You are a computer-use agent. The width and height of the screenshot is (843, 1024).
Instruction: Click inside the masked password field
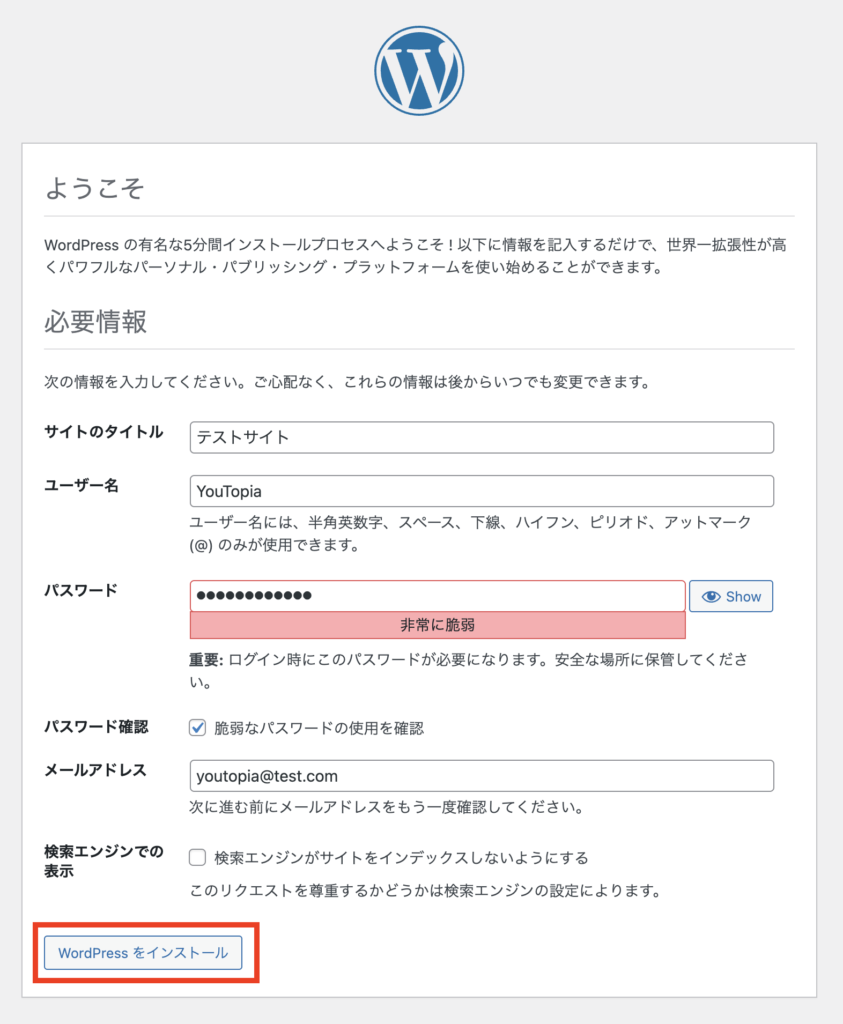click(437, 596)
